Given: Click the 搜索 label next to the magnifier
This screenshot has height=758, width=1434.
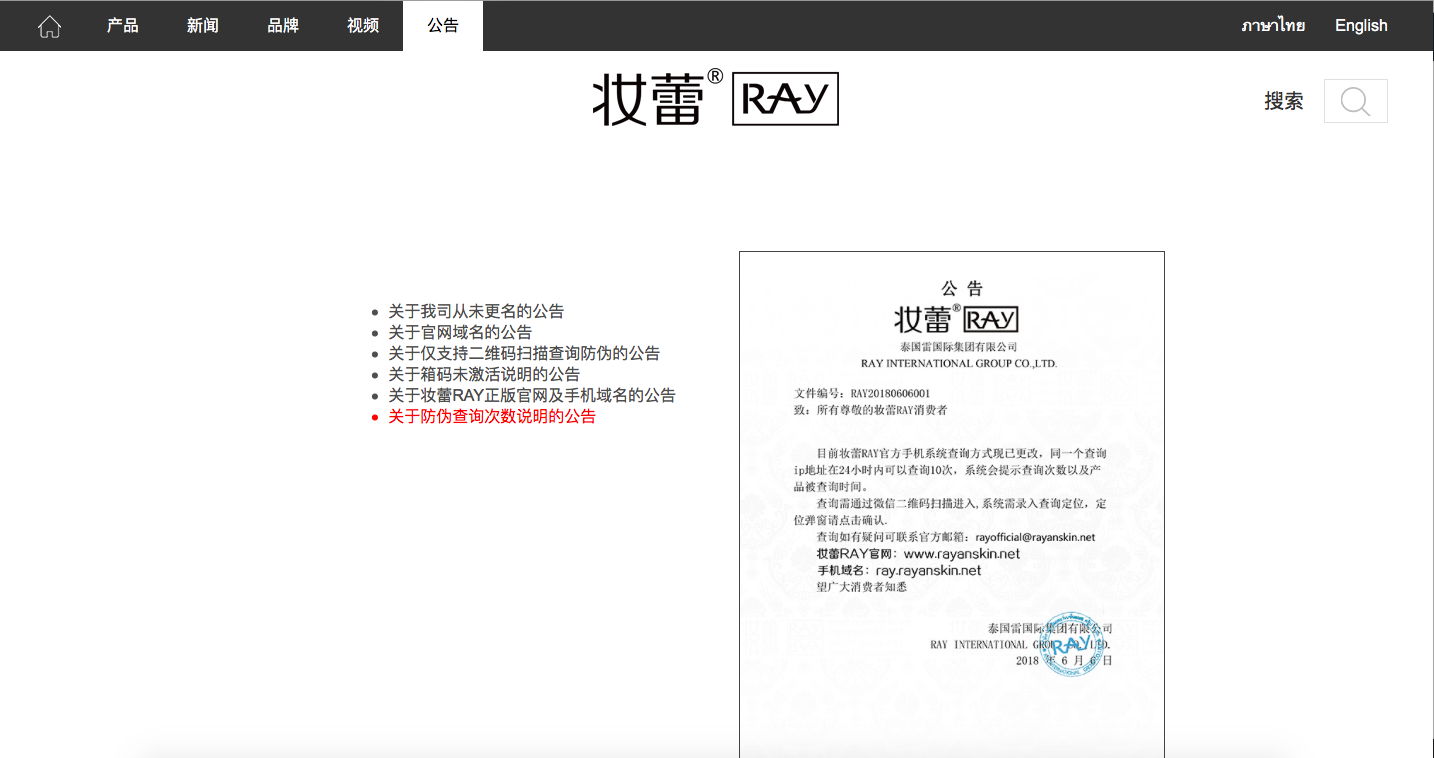Looking at the screenshot, I should tap(1284, 101).
